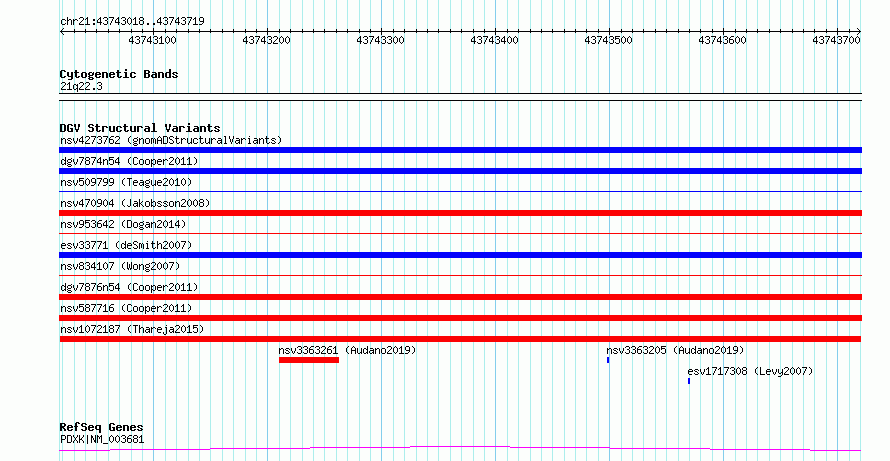Select the short red nsv3363261 bar
The width and height of the screenshot is (890, 461).
309,360
